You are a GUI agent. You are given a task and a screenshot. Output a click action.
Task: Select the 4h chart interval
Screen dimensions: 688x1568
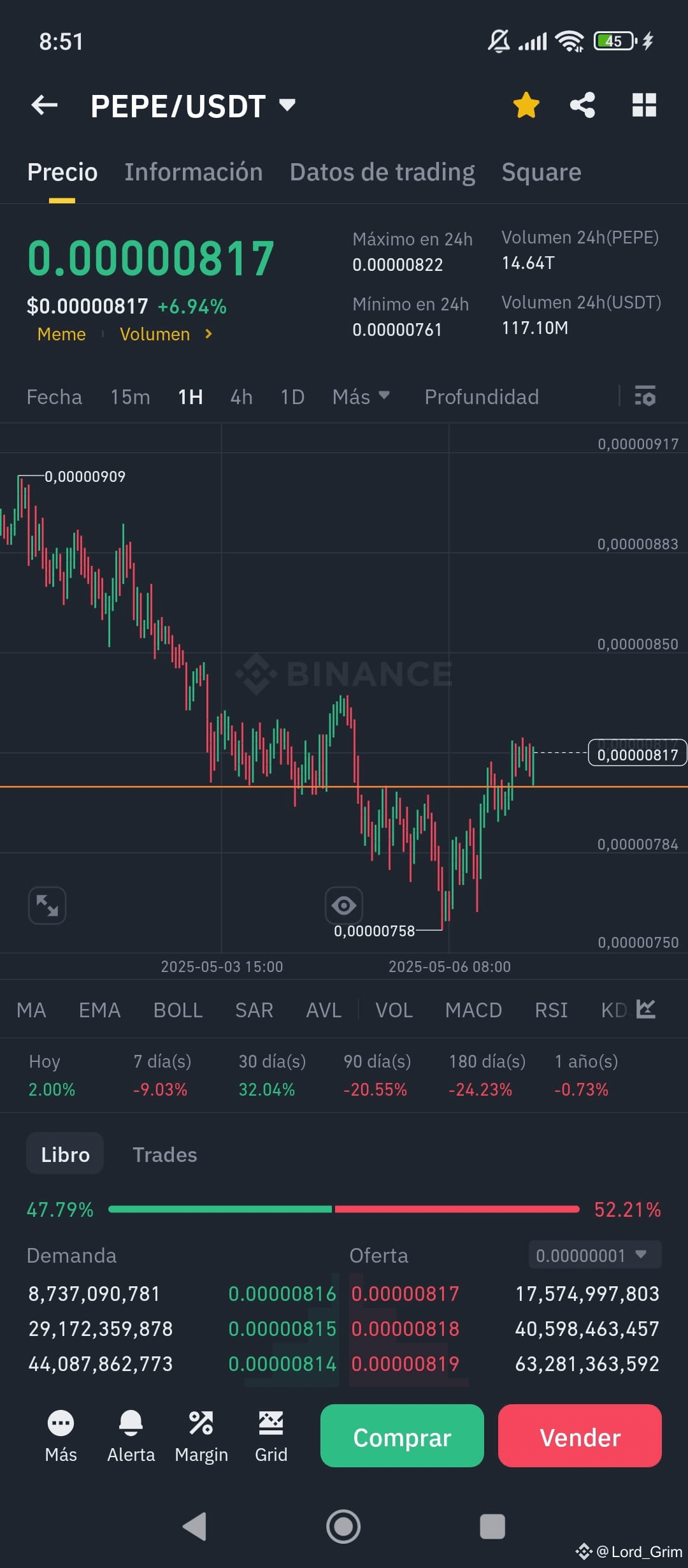click(241, 397)
